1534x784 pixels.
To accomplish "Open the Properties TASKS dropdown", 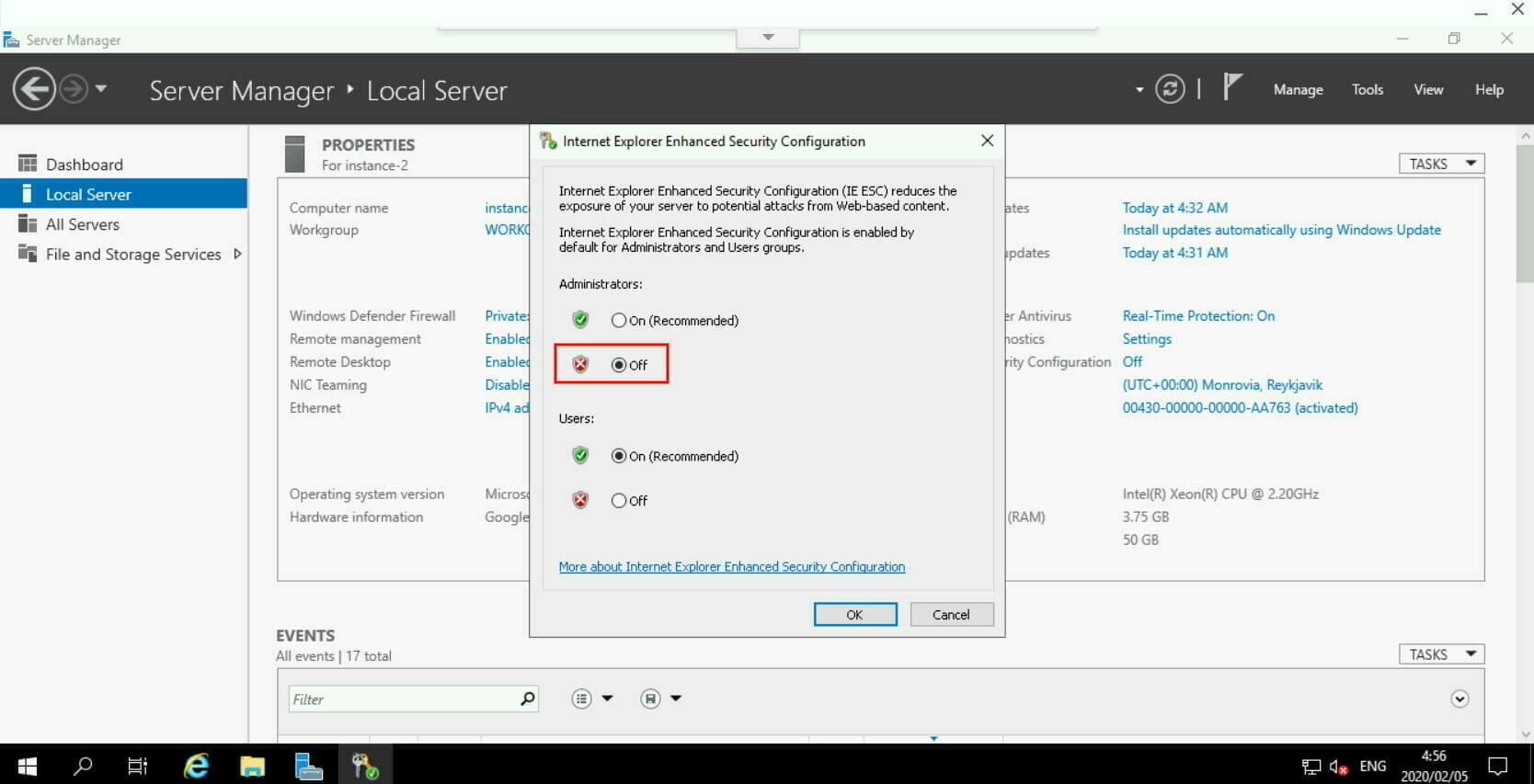I will [x=1441, y=164].
